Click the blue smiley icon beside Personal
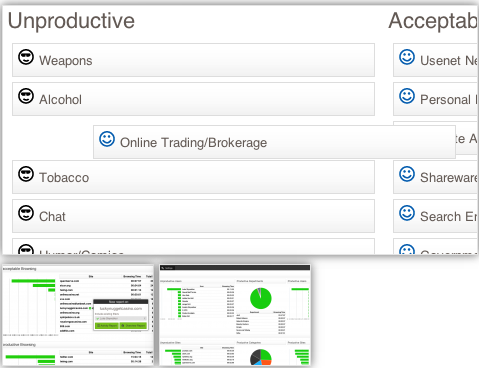 coord(407,96)
